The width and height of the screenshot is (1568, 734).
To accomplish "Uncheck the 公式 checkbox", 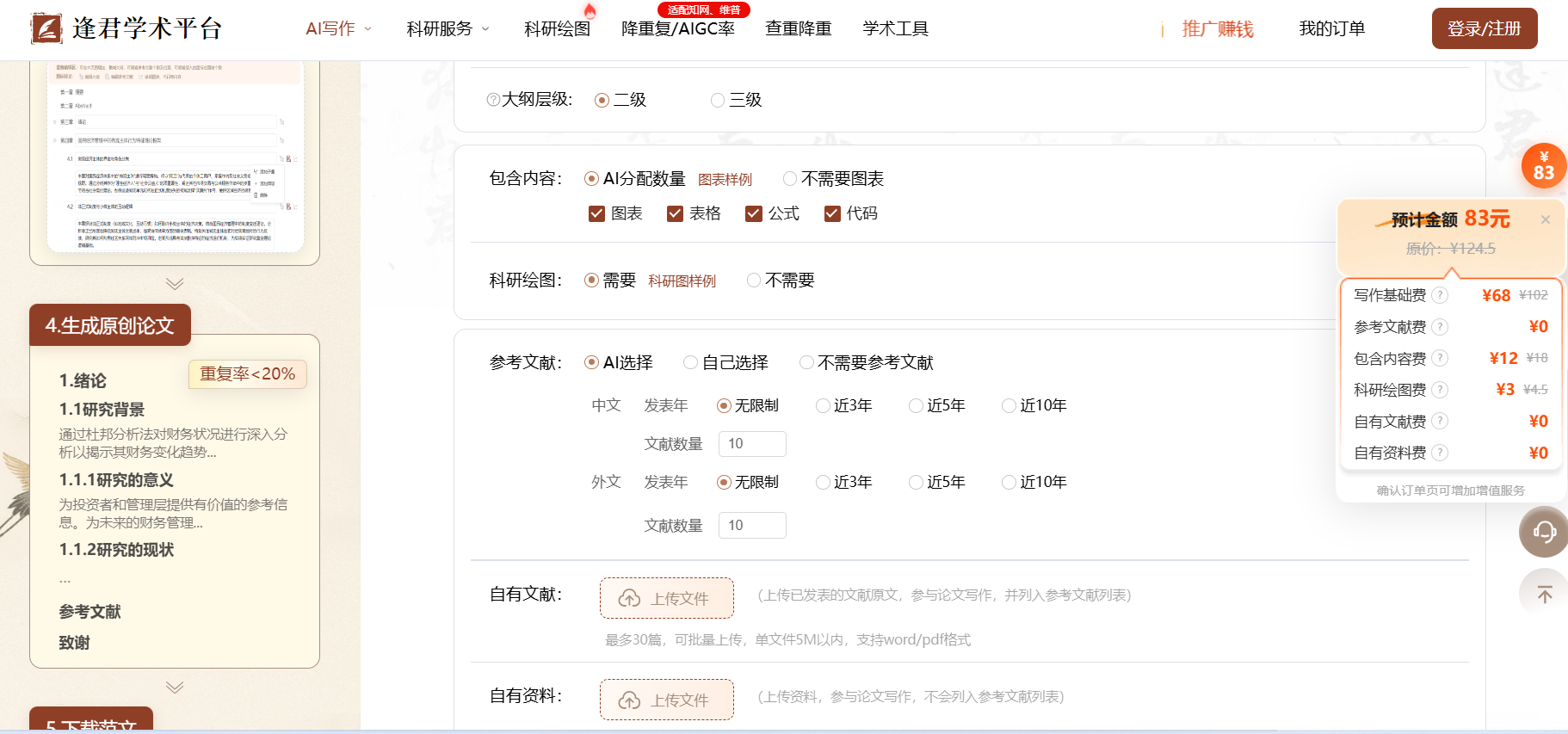I will coord(753,213).
